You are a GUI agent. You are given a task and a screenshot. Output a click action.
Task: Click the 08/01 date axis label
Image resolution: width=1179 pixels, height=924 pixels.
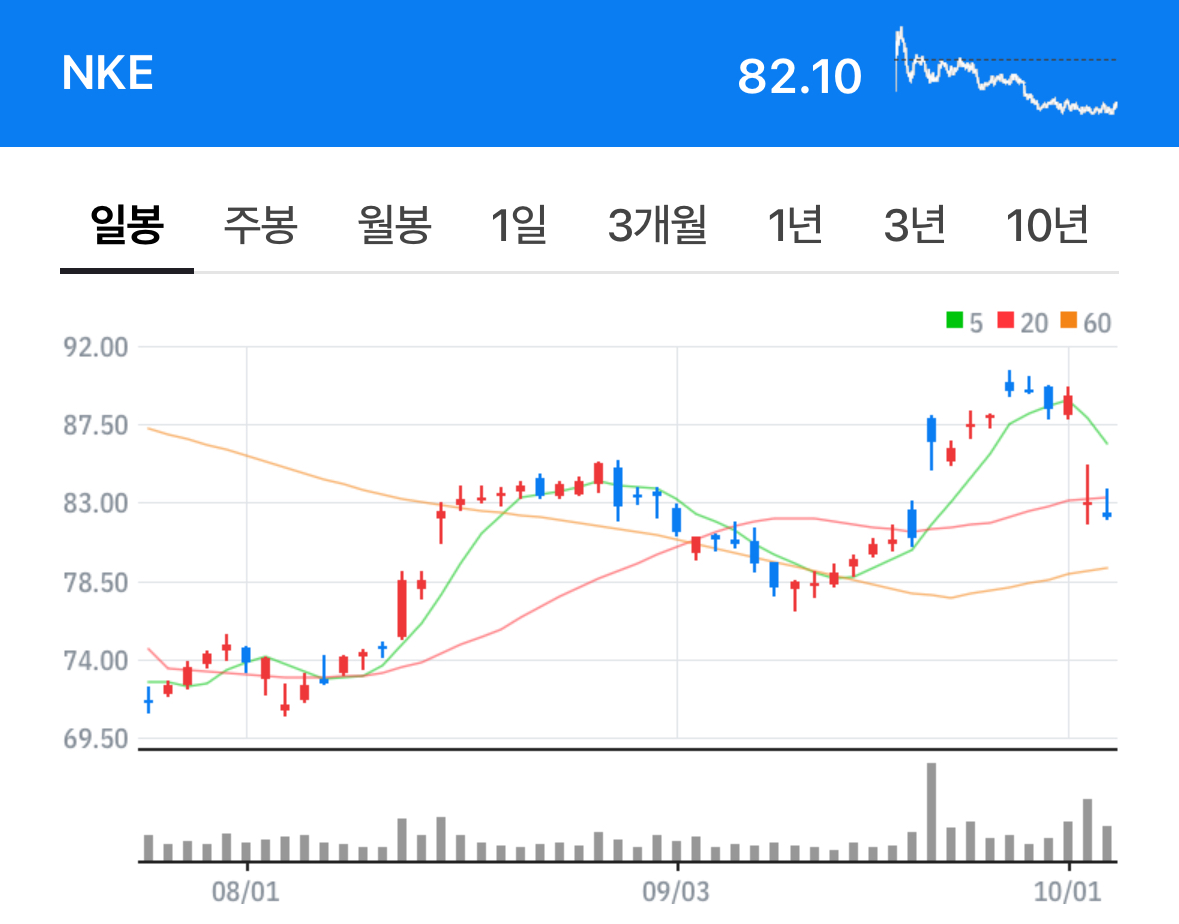pos(245,892)
